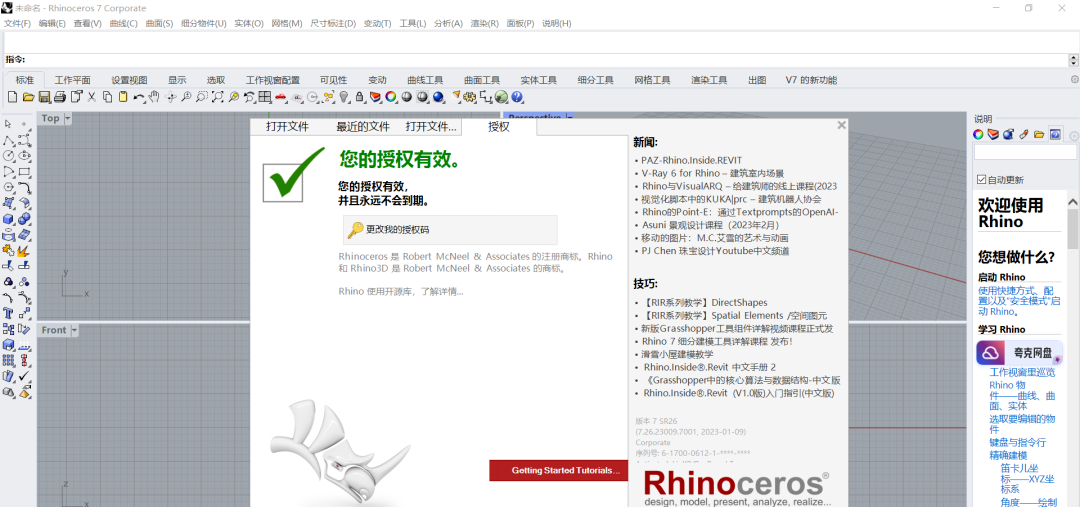Click the toolbar options gear at far right
This screenshot has width=1080, height=507.
point(1074,80)
